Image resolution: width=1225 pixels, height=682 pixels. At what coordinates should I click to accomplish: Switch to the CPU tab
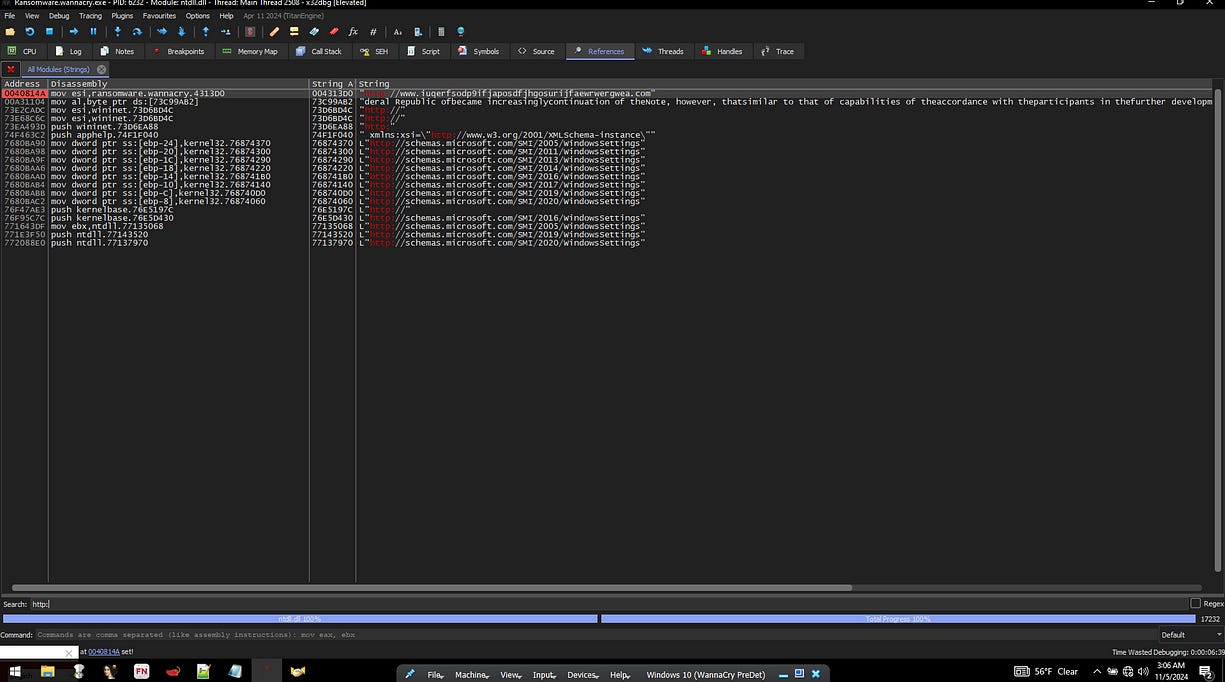22,51
